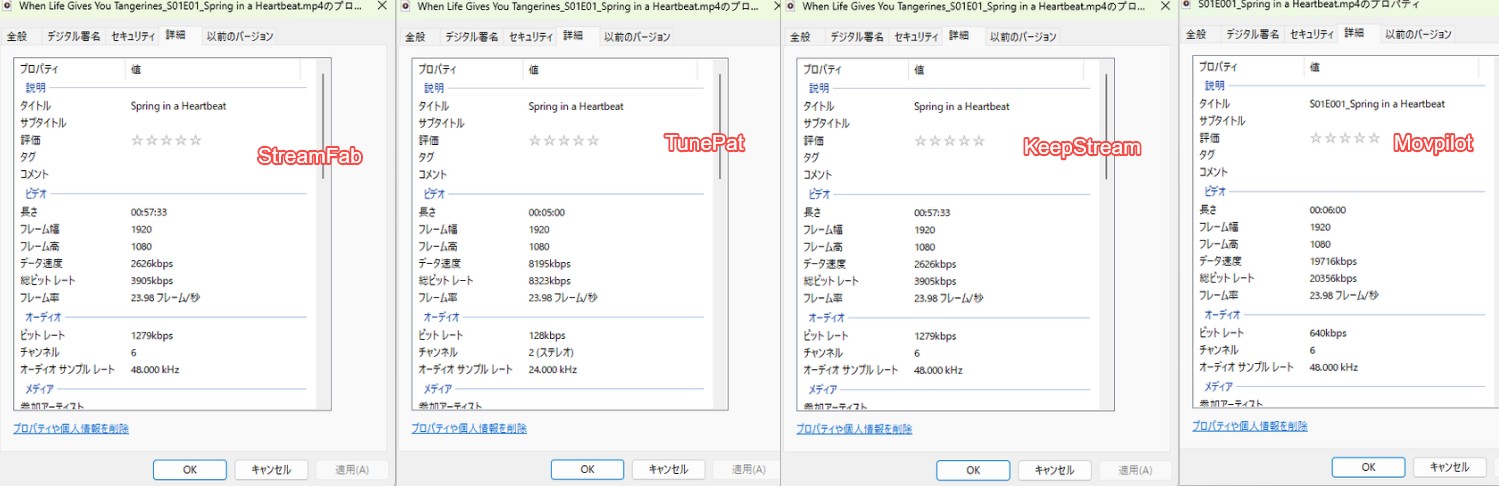Rate five stars in the StreamFab-labeled window
Viewport: 1499px width, 486px height.
point(195,140)
